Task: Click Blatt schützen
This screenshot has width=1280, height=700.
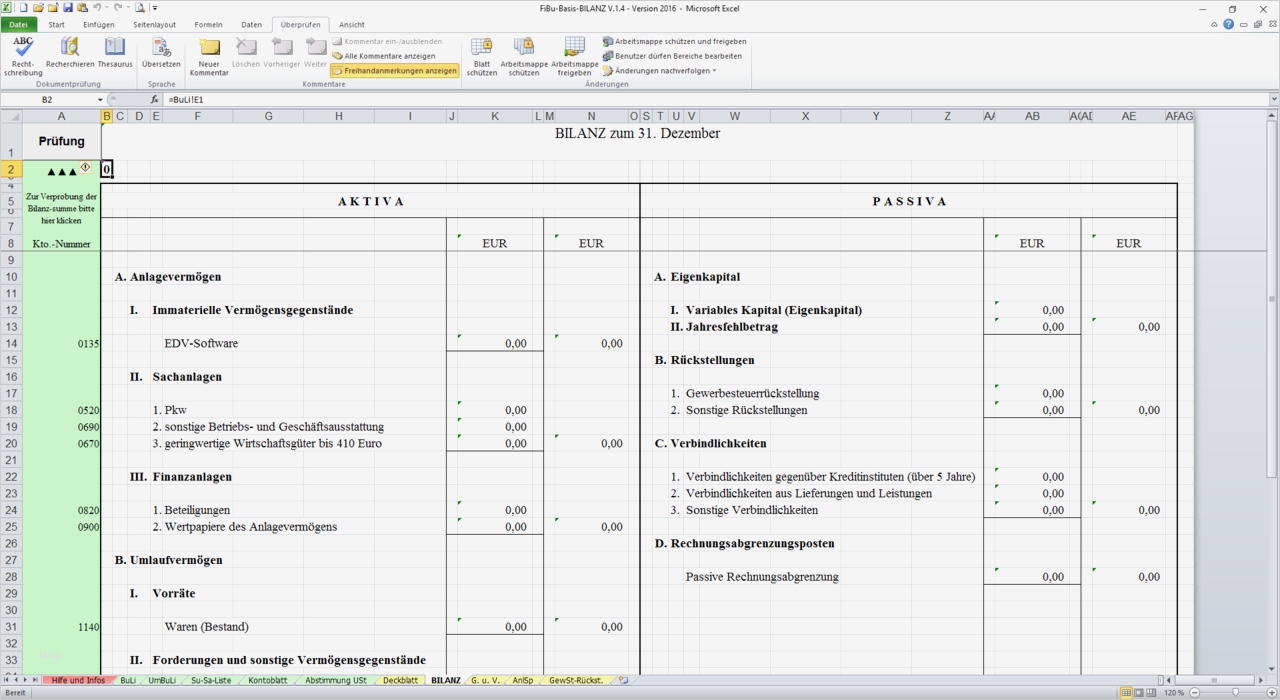Action: coord(482,56)
